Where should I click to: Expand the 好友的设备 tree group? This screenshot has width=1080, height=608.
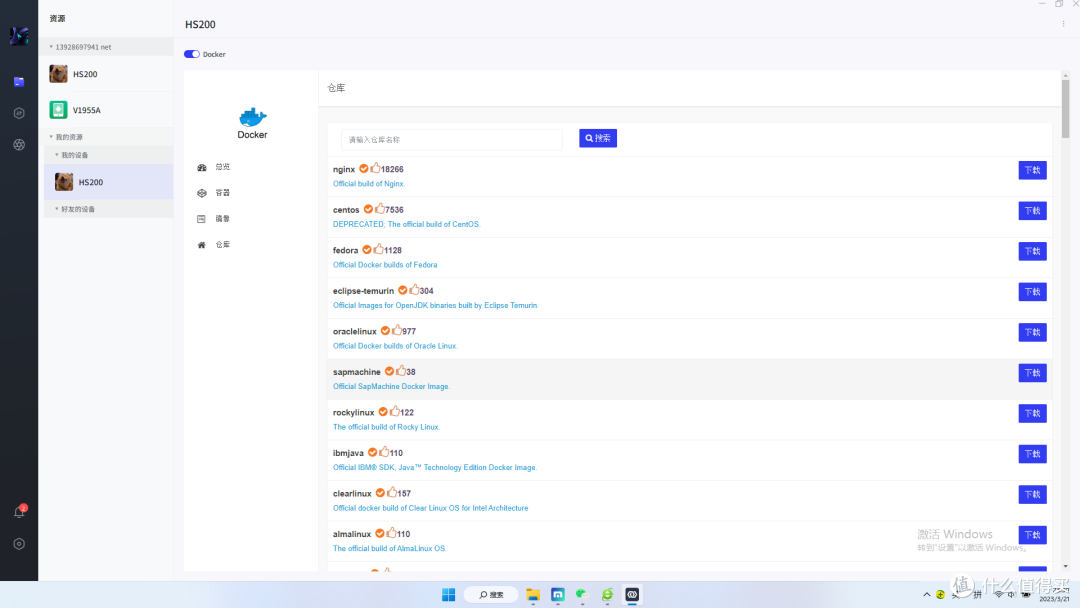[x=56, y=209]
